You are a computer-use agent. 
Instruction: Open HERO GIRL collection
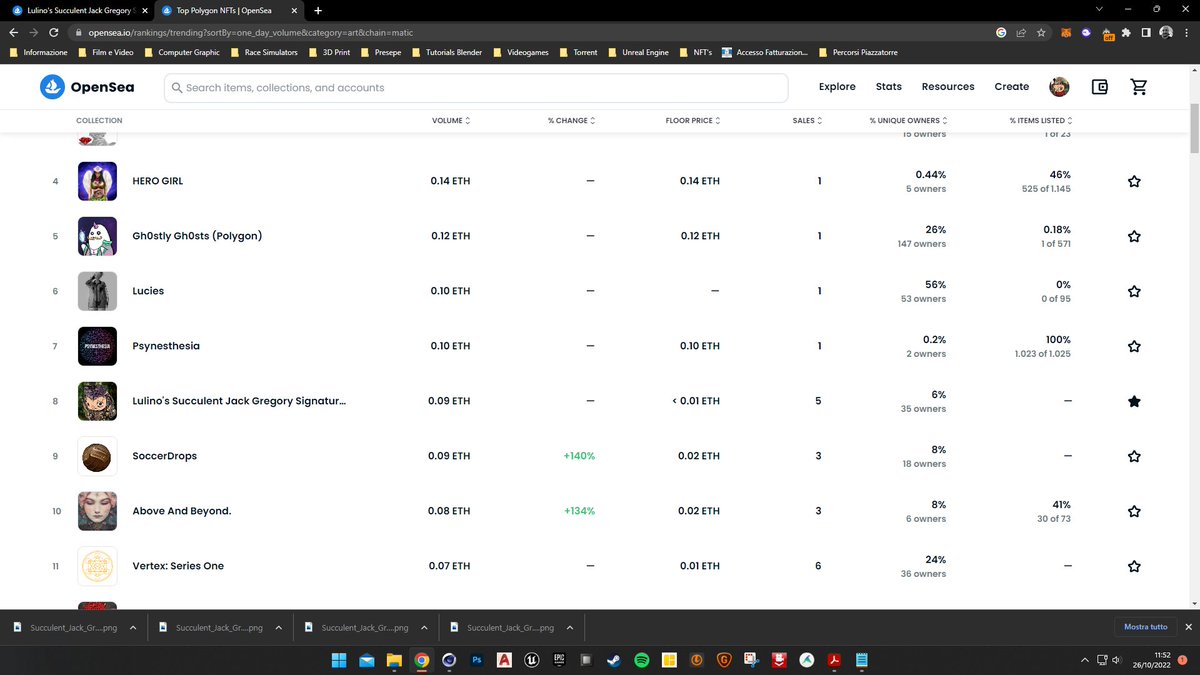(158, 181)
